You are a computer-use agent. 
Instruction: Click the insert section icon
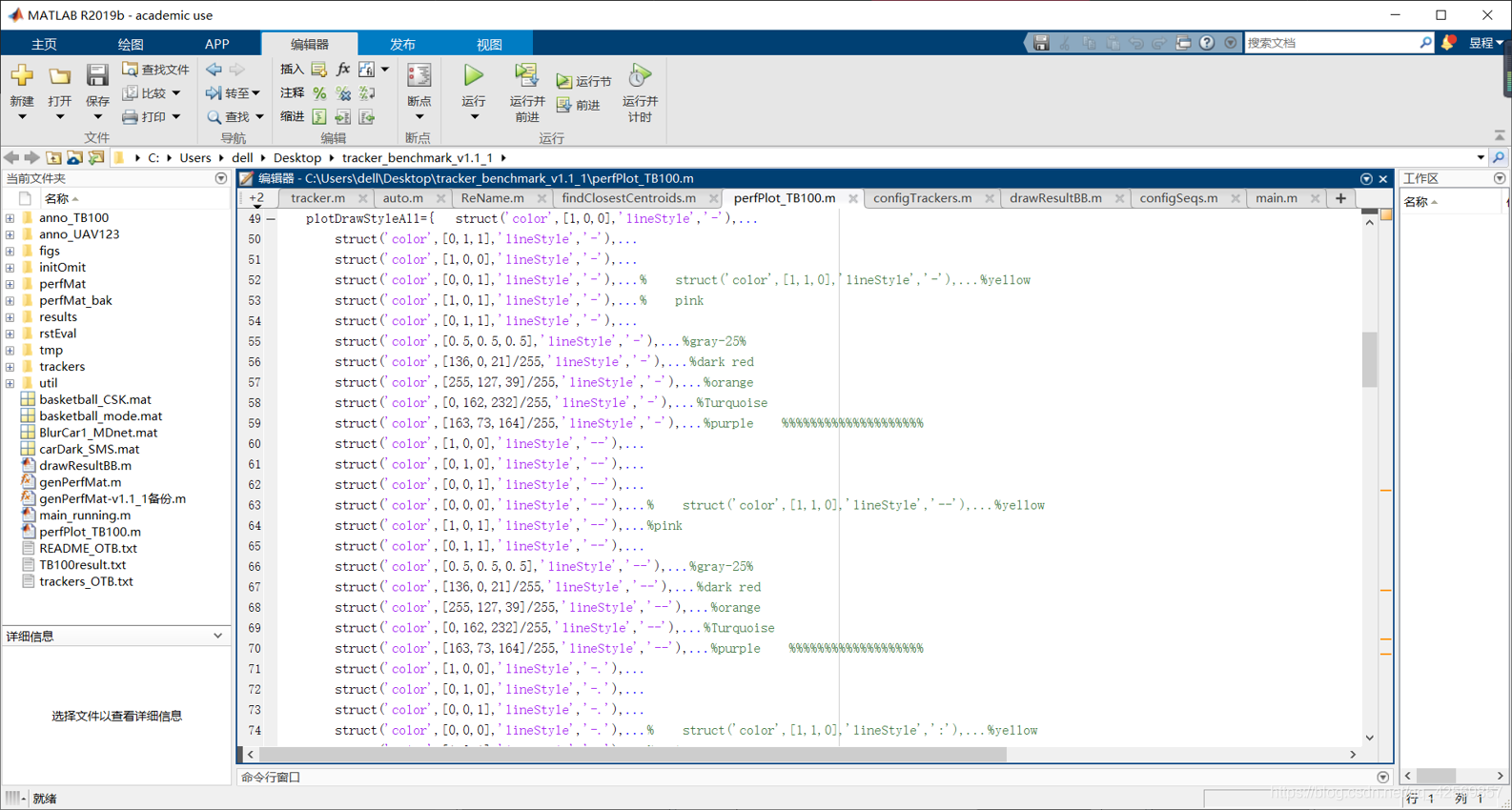click(x=319, y=70)
